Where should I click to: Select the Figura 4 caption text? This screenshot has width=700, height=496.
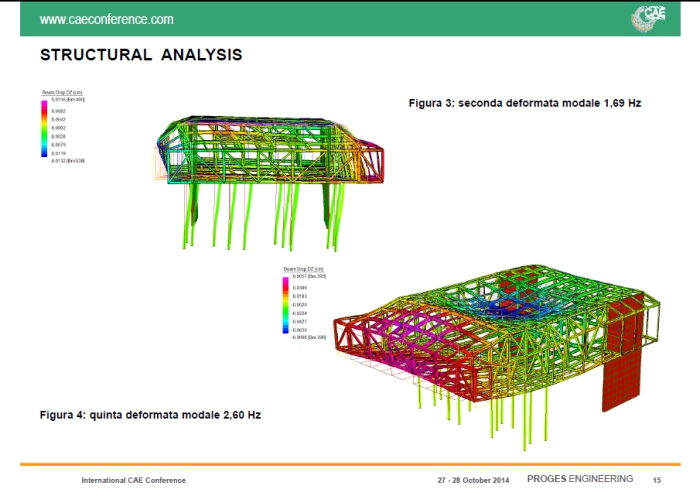click(150, 414)
